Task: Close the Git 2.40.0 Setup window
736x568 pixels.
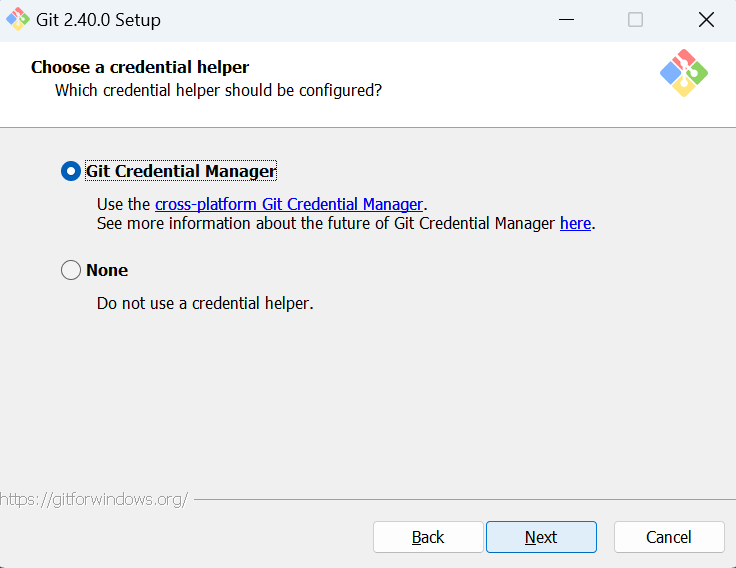Action: [706, 20]
